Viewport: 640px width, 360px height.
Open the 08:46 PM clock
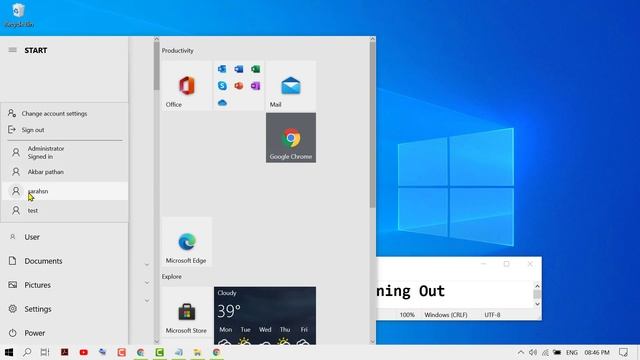tap(597, 352)
